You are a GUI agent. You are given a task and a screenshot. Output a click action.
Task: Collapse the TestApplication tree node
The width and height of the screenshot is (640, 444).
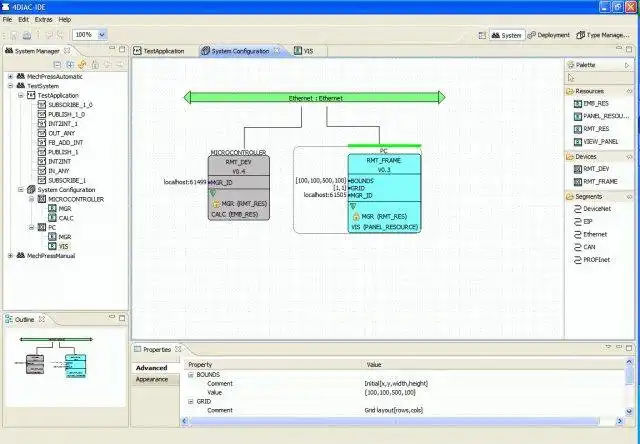pos(21,95)
